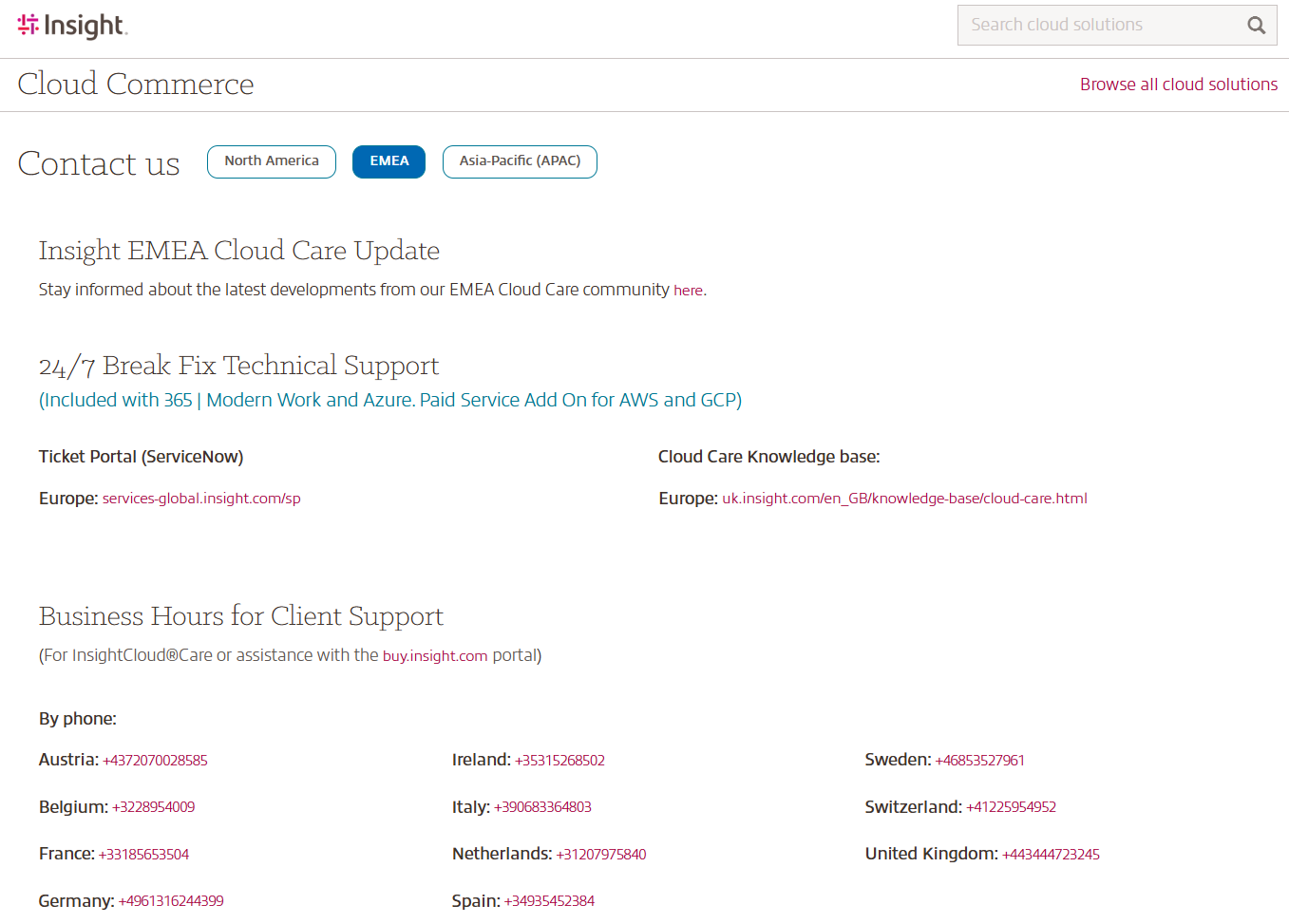
Task: Dial the Ireland support line
Action: point(560,760)
